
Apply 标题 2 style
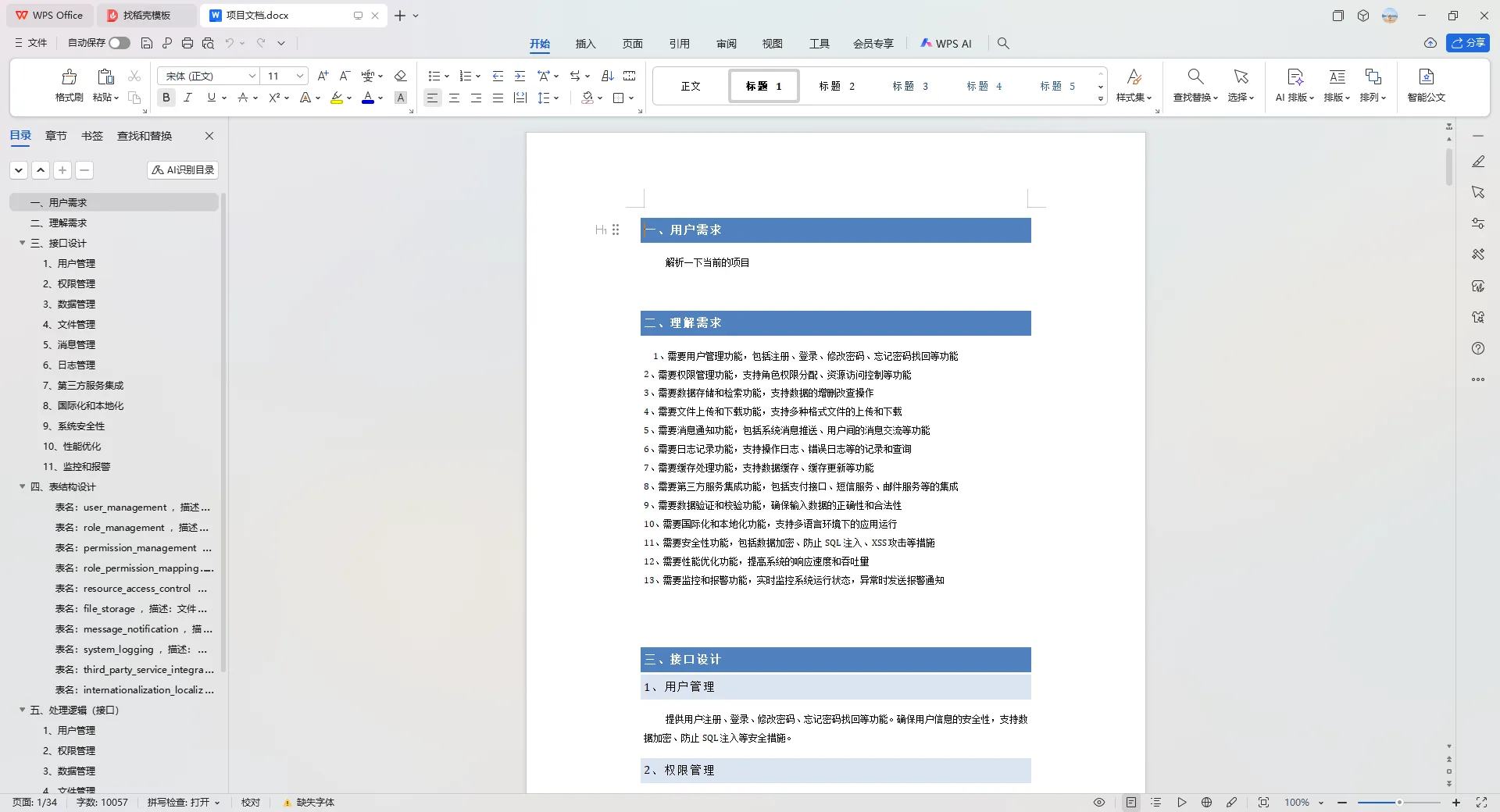pyautogui.click(x=837, y=86)
